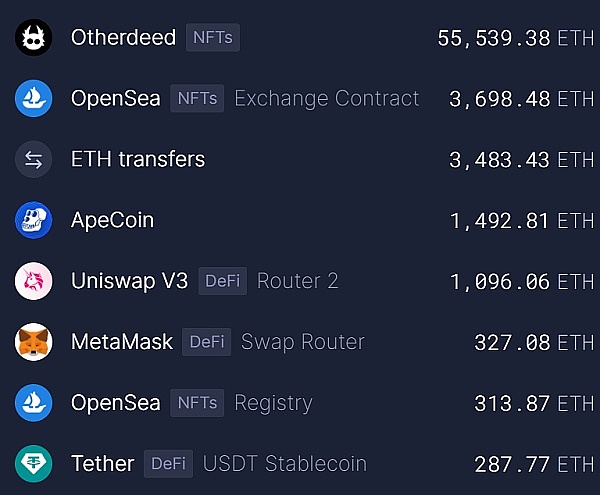Screen dimensions: 600x495
Task: Select the ETH transfers arrows icon
Action: pyautogui.click(x=34, y=159)
